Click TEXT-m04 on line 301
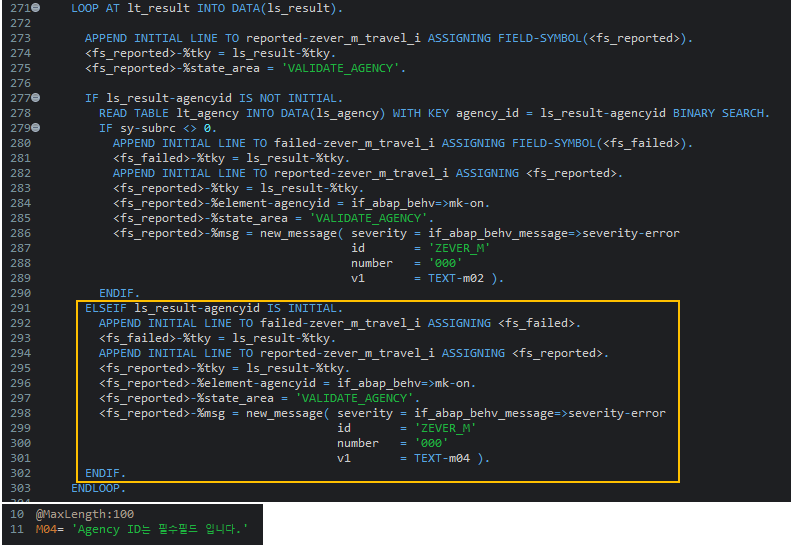This screenshot has height=546, width=792. point(442,458)
